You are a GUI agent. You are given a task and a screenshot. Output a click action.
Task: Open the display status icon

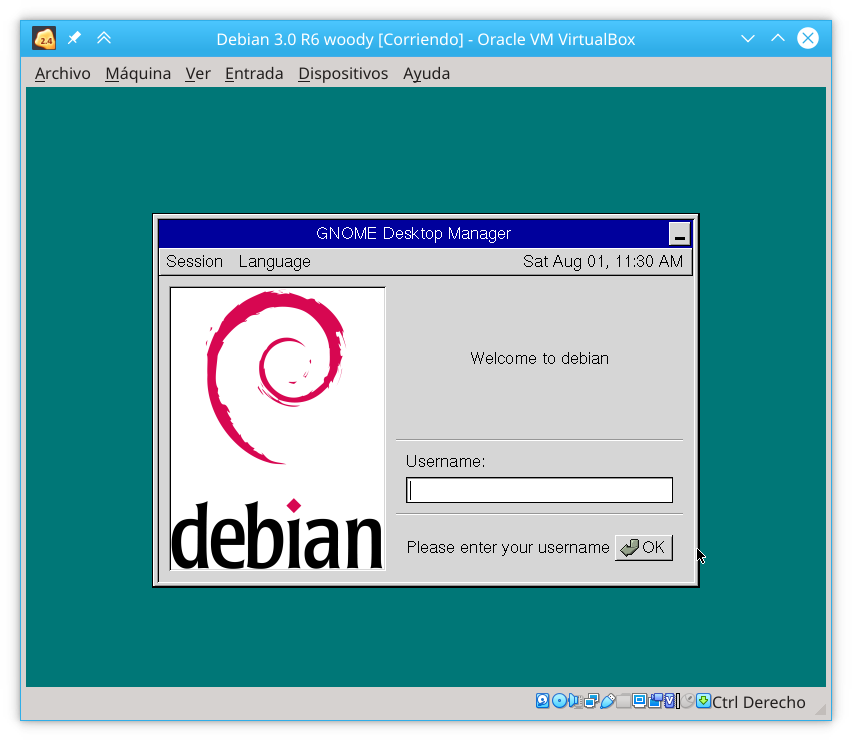pos(640,701)
